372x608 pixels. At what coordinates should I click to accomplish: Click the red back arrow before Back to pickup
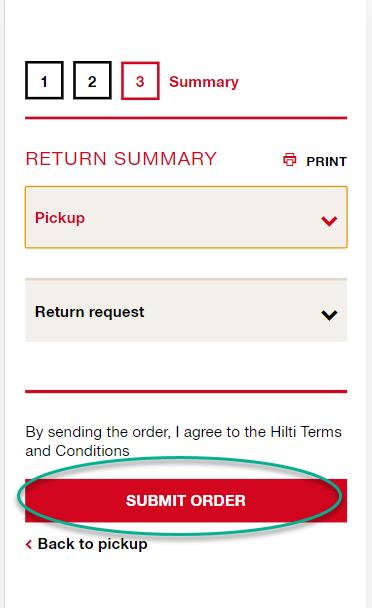pyautogui.click(x=29, y=544)
